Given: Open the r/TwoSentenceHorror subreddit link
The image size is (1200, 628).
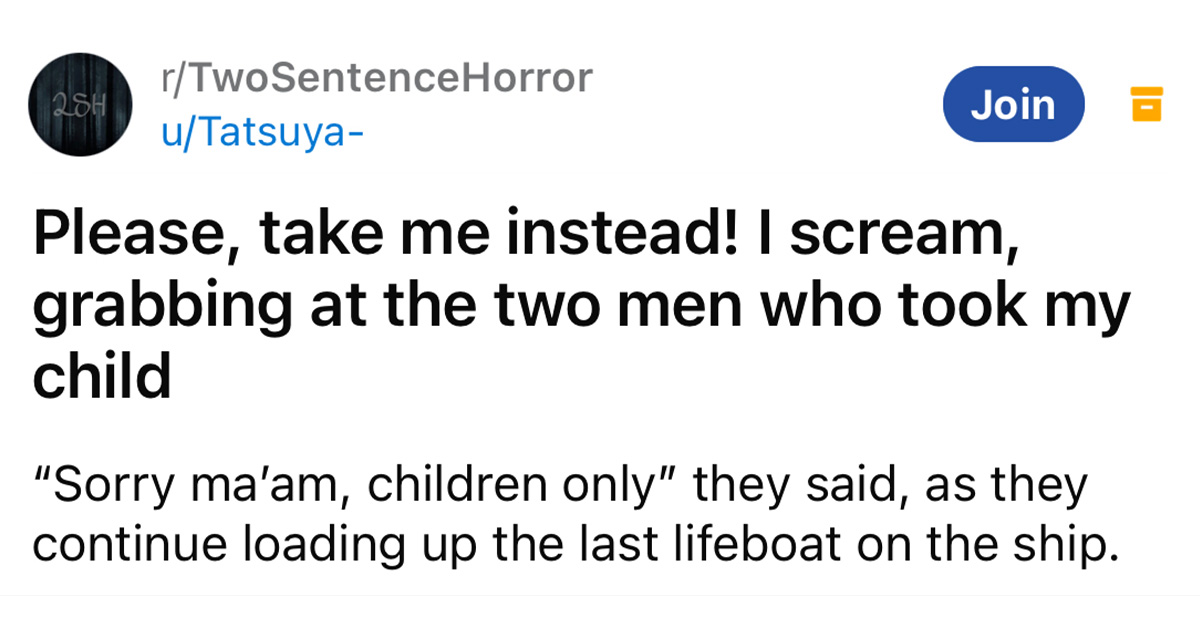Looking at the screenshot, I should (x=376, y=78).
